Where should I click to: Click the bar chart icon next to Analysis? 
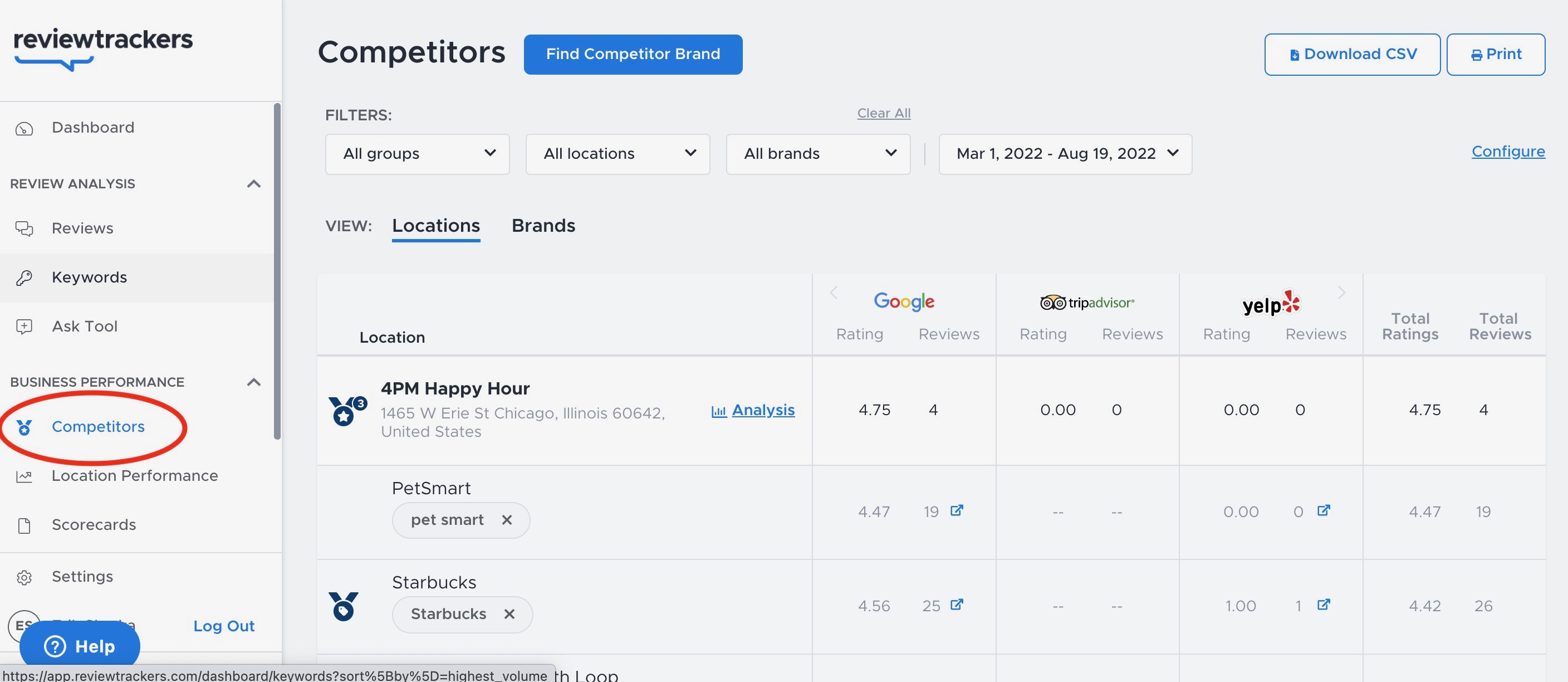[719, 412]
